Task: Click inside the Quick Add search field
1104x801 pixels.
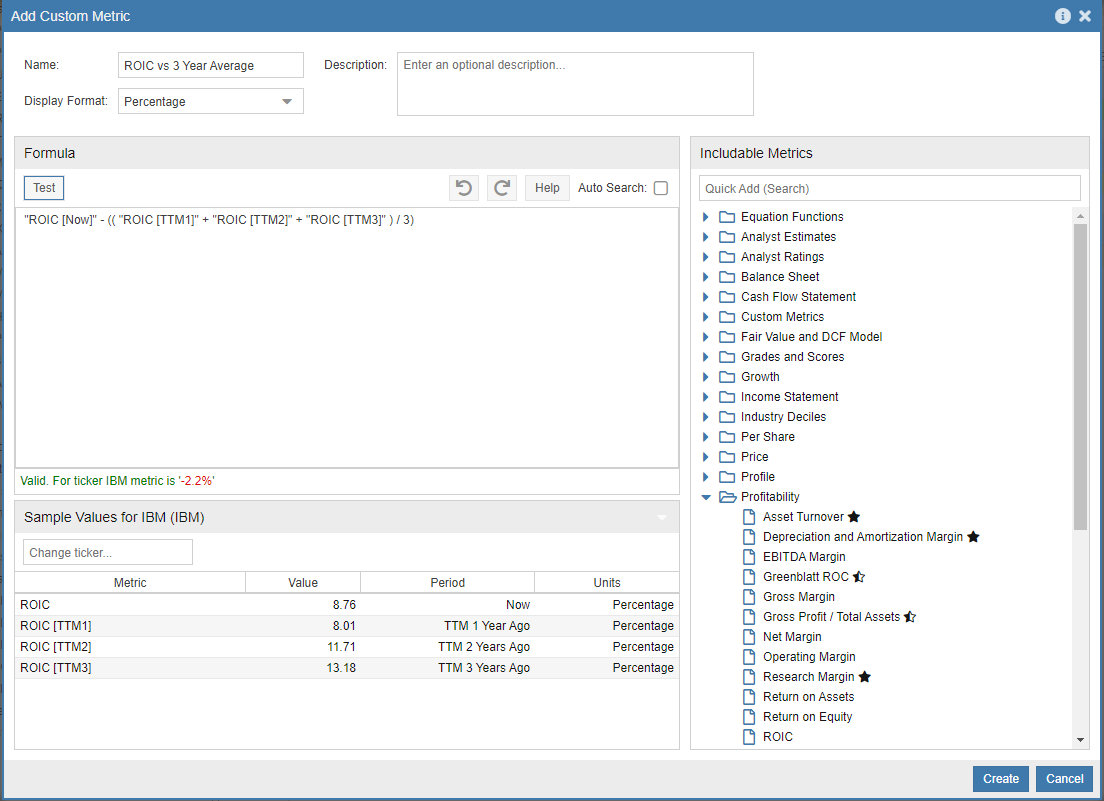Action: [x=889, y=187]
